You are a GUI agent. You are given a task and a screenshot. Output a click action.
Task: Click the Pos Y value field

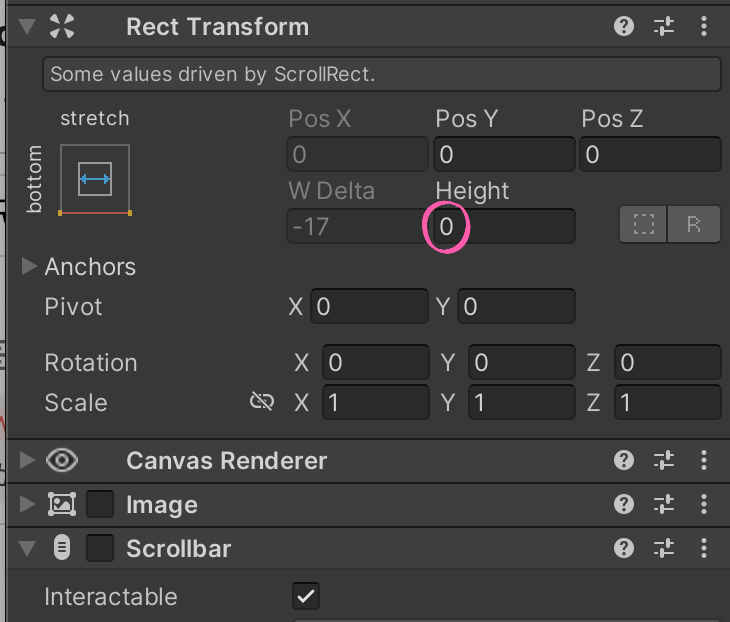pos(504,154)
